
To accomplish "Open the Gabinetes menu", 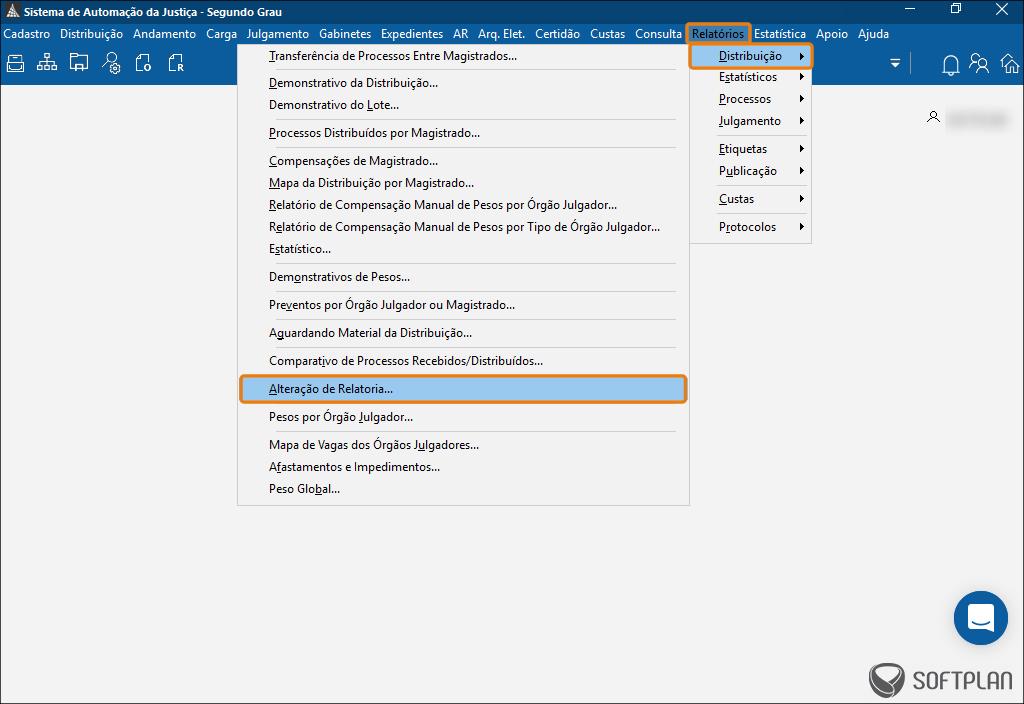I will click(345, 34).
